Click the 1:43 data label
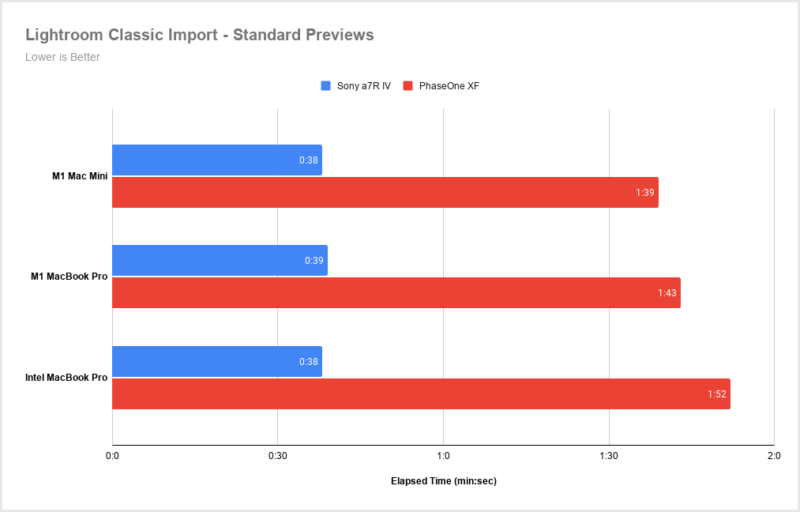Image resolution: width=800 pixels, height=512 pixels. (667, 292)
